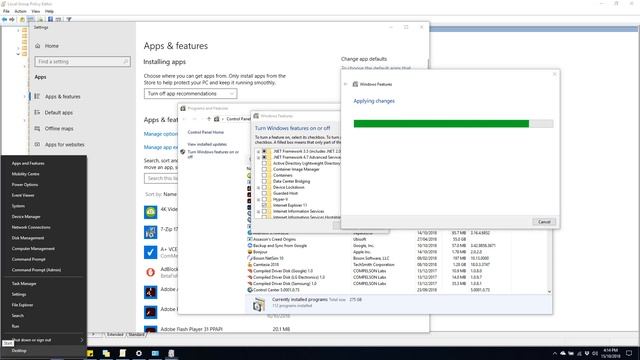Click the AdBlock app icon
640x360 pixels.
coord(151,272)
